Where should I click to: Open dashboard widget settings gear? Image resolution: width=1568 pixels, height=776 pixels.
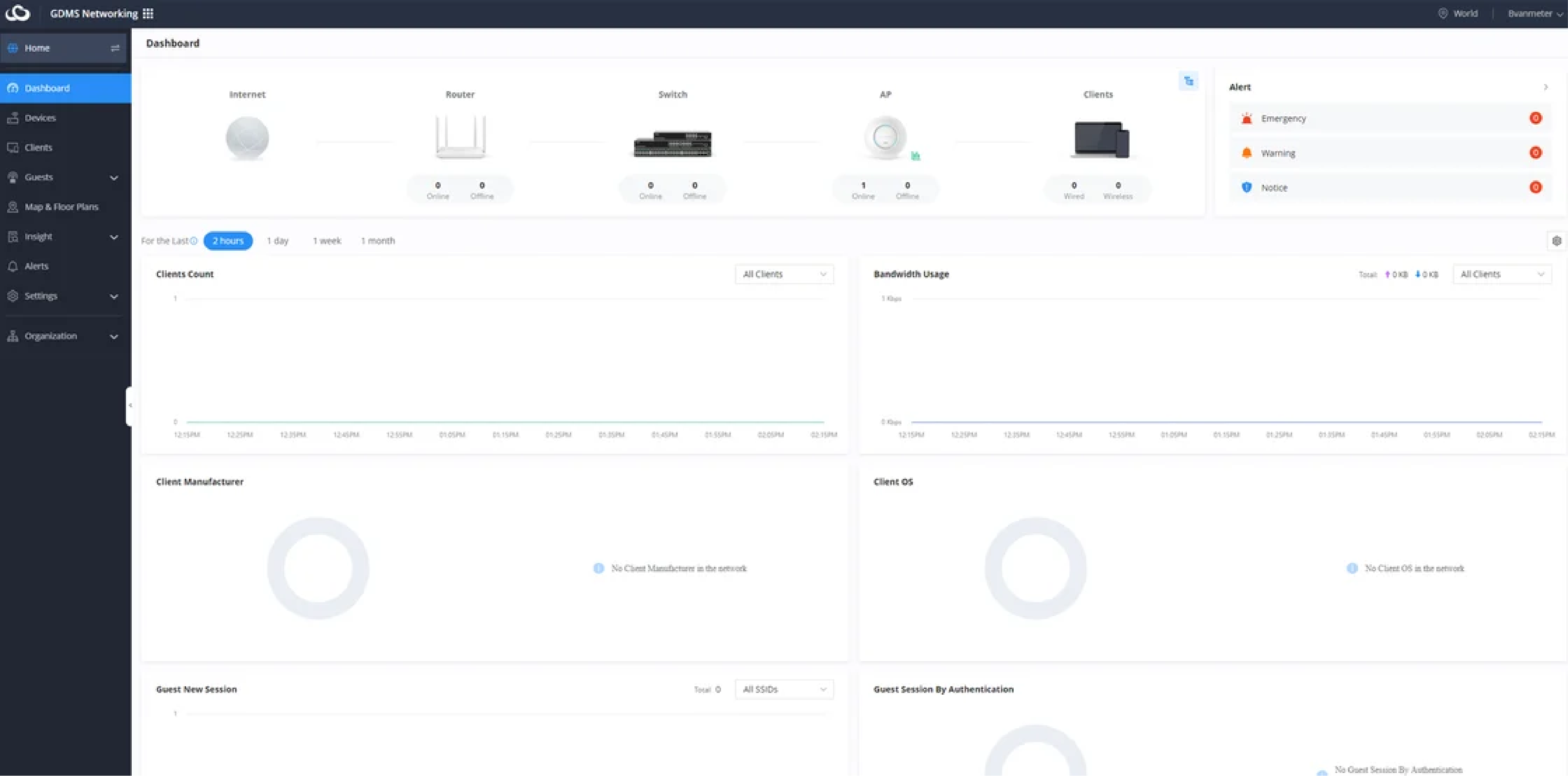(1556, 241)
